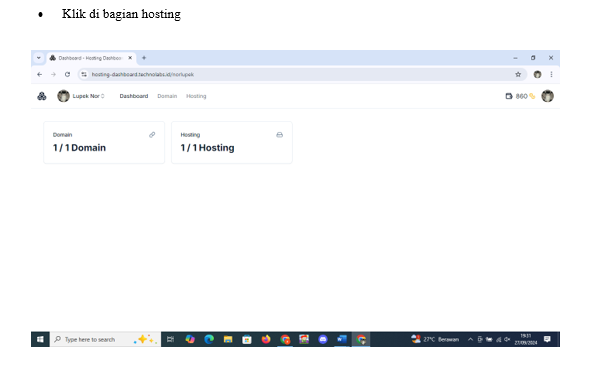
Task: Open Firefox from taskbar
Action: click(x=266, y=339)
